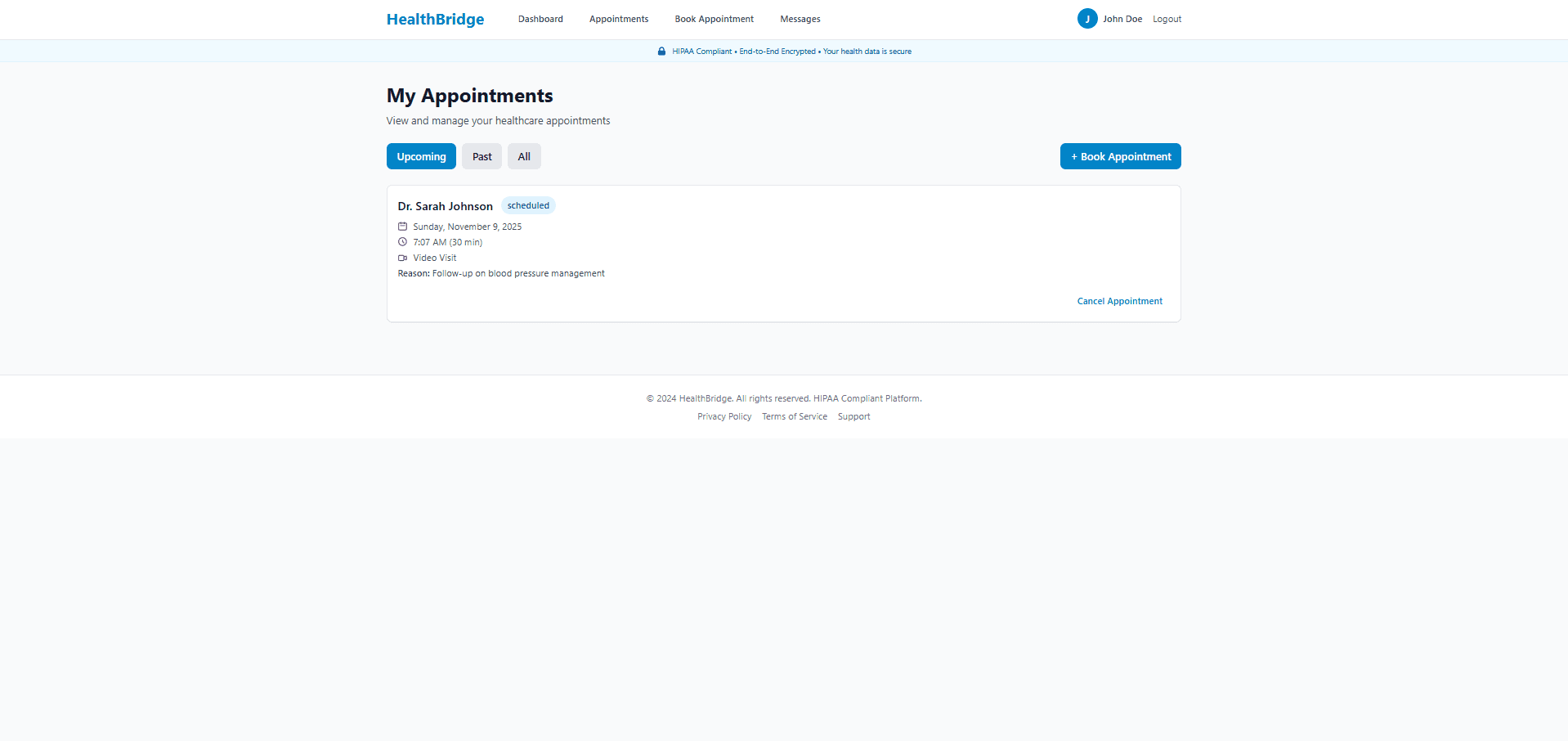The height and width of the screenshot is (741, 1568).
Task: Click the calendar icon next to the appointment date
Action: (402, 227)
